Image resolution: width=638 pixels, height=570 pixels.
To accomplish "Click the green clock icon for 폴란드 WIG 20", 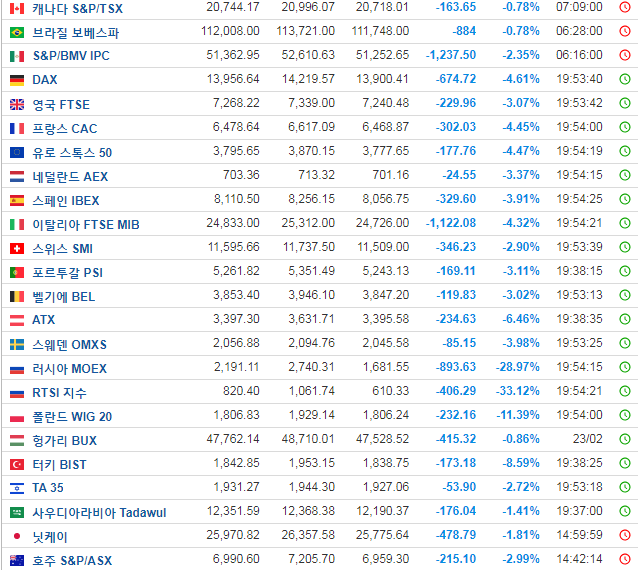I will 625,415.
